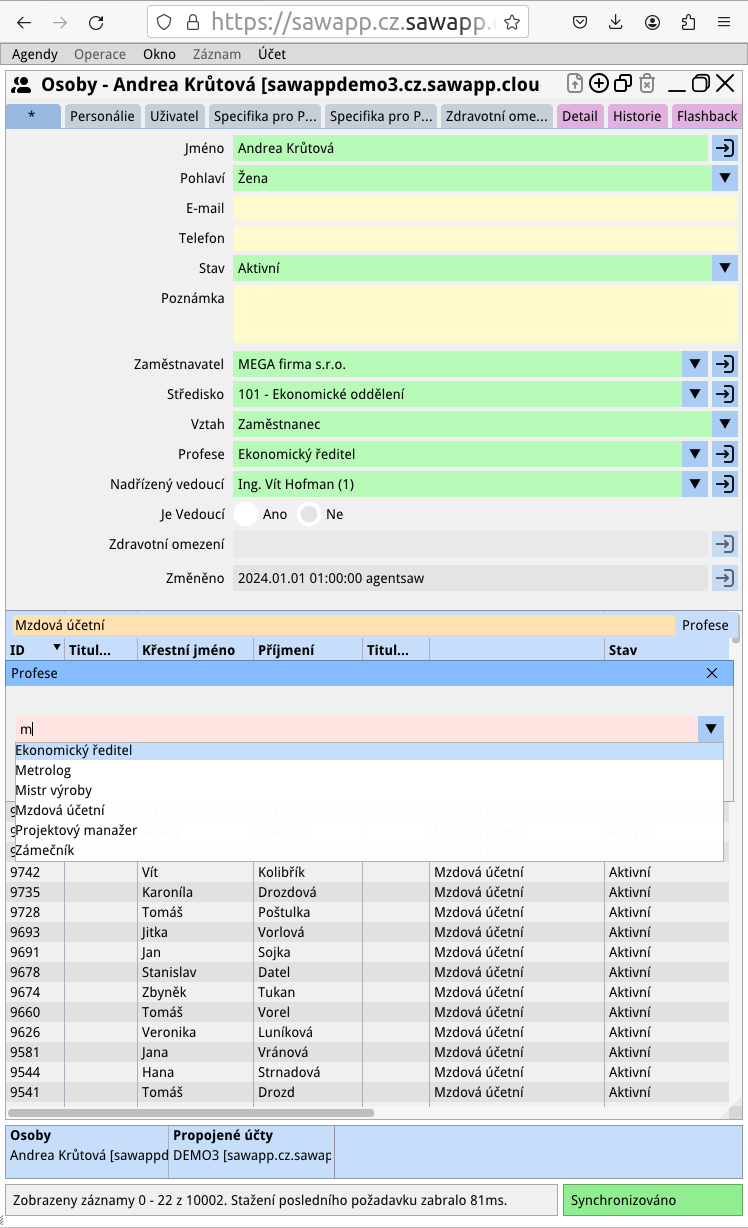Image resolution: width=748 pixels, height=1228 pixels.
Task: Open link arrow beside Nadřízený vedoucí field
Action: coord(724,484)
